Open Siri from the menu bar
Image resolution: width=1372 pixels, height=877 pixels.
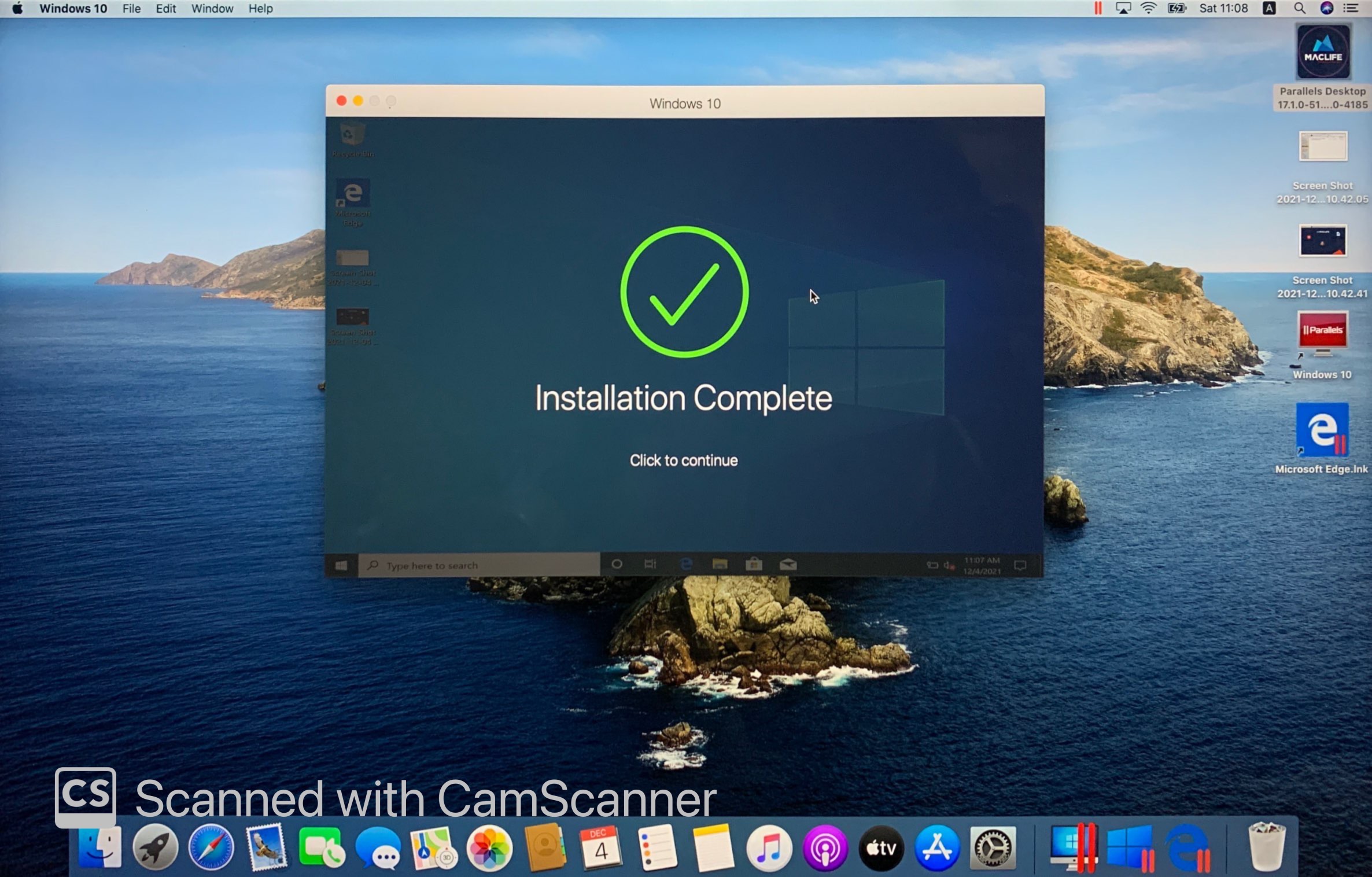pyautogui.click(x=1327, y=8)
